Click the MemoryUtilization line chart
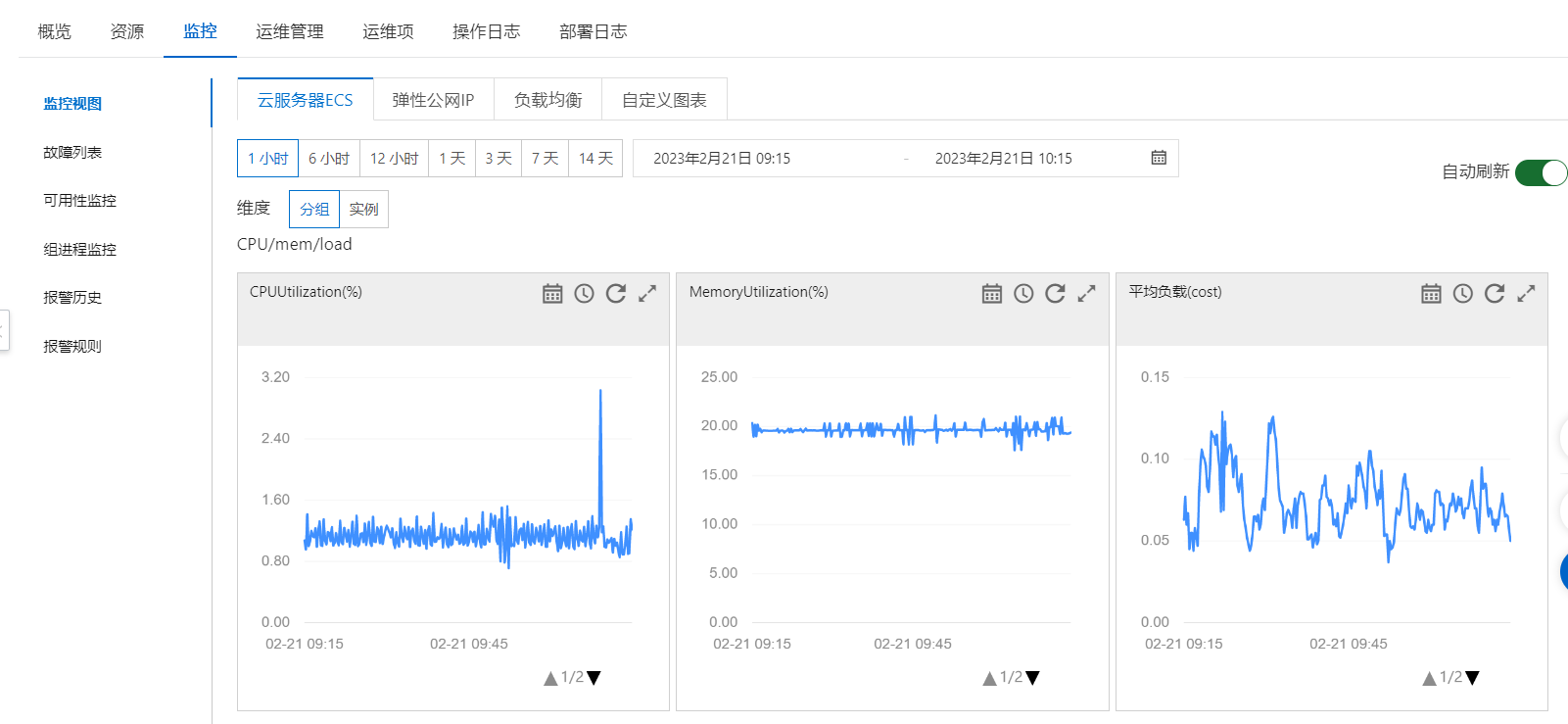1568x724 pixels. tap(911, 429)
